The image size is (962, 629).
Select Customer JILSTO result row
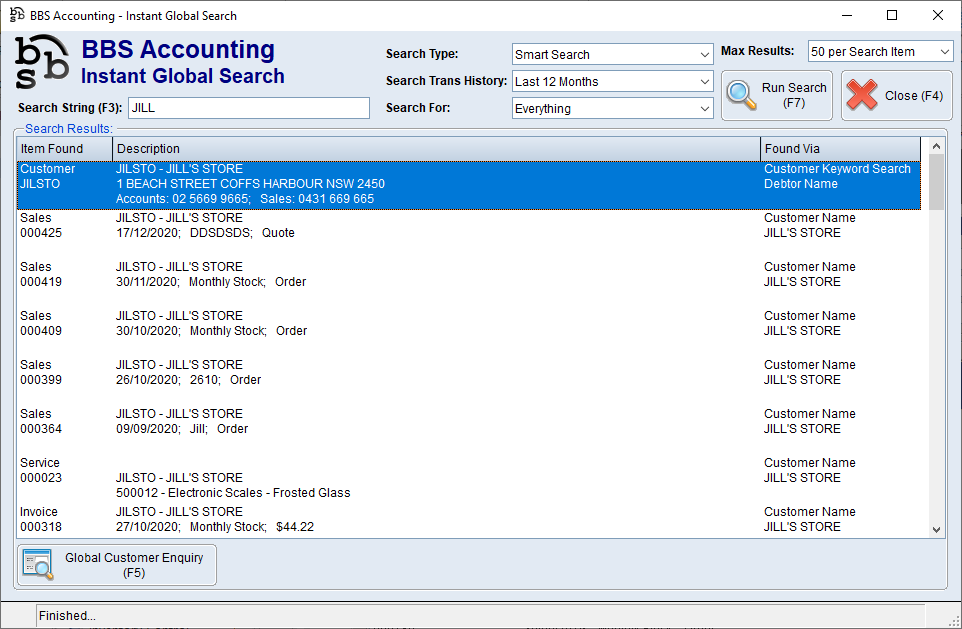[400, 184]
